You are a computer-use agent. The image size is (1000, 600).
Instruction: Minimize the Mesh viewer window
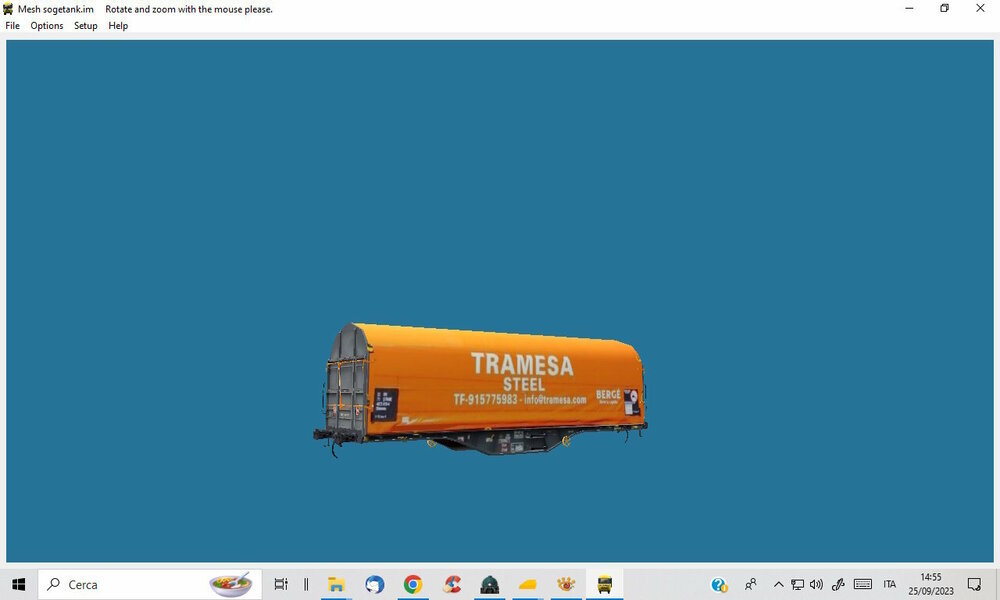click(x=909, y=8)
